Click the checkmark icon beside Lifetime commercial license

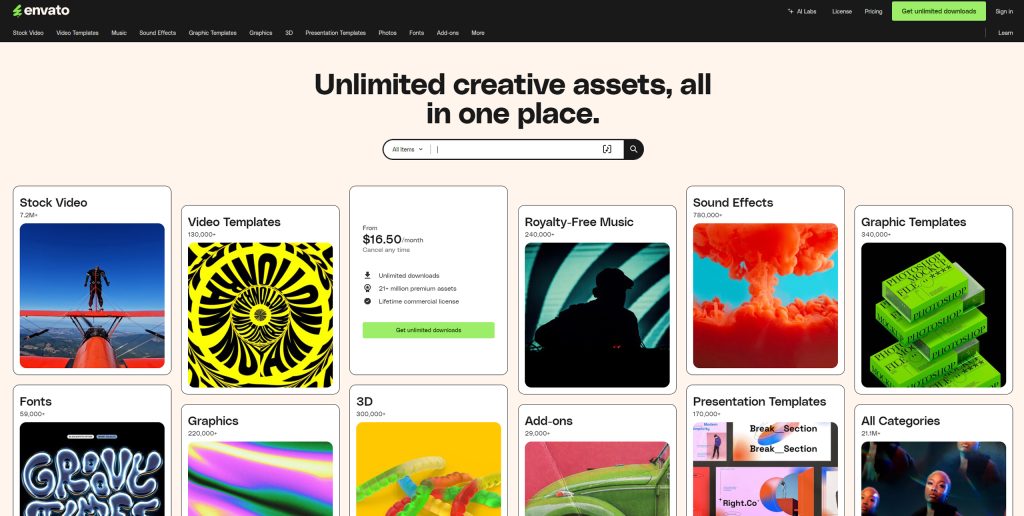[367, 302]
